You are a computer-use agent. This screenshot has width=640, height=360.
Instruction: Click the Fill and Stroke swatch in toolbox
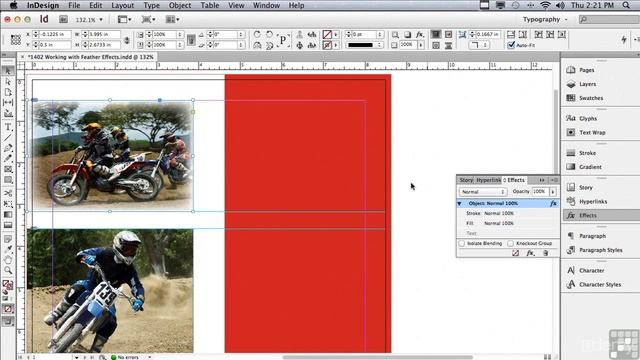point(8,284)
